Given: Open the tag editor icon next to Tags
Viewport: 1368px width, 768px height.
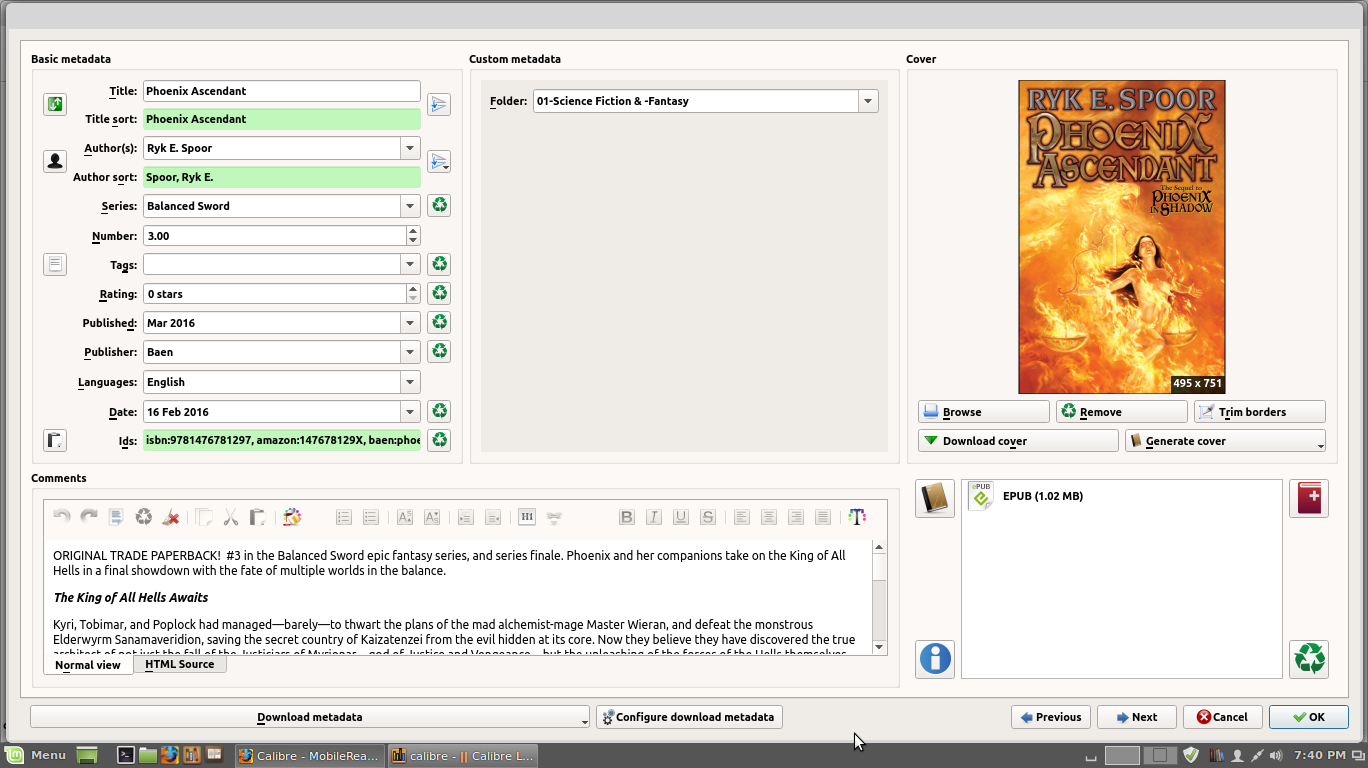Looking at the screenshot, I should [55, 264].
